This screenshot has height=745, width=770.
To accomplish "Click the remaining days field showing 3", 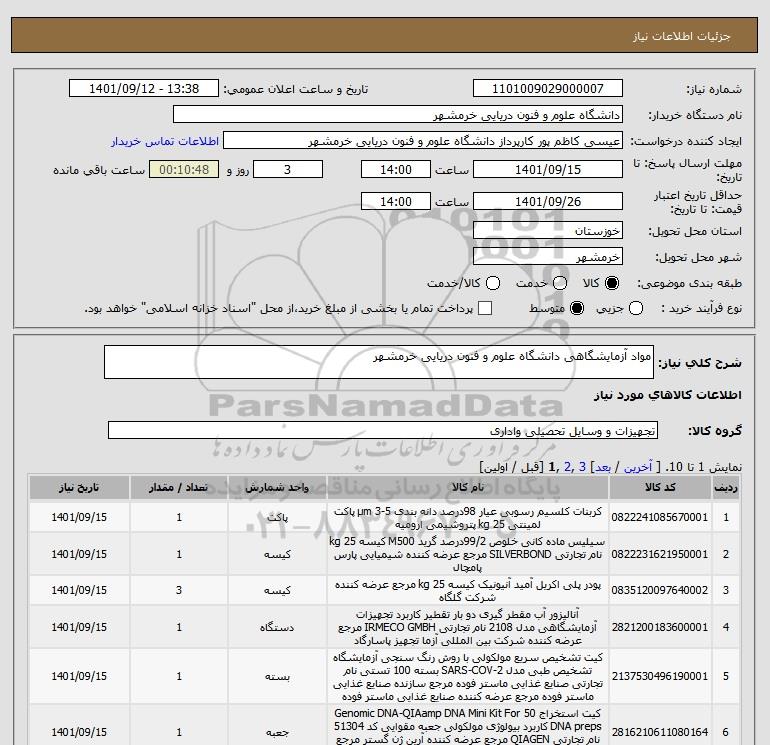I will pyautogui.click(x=288, y=169).
